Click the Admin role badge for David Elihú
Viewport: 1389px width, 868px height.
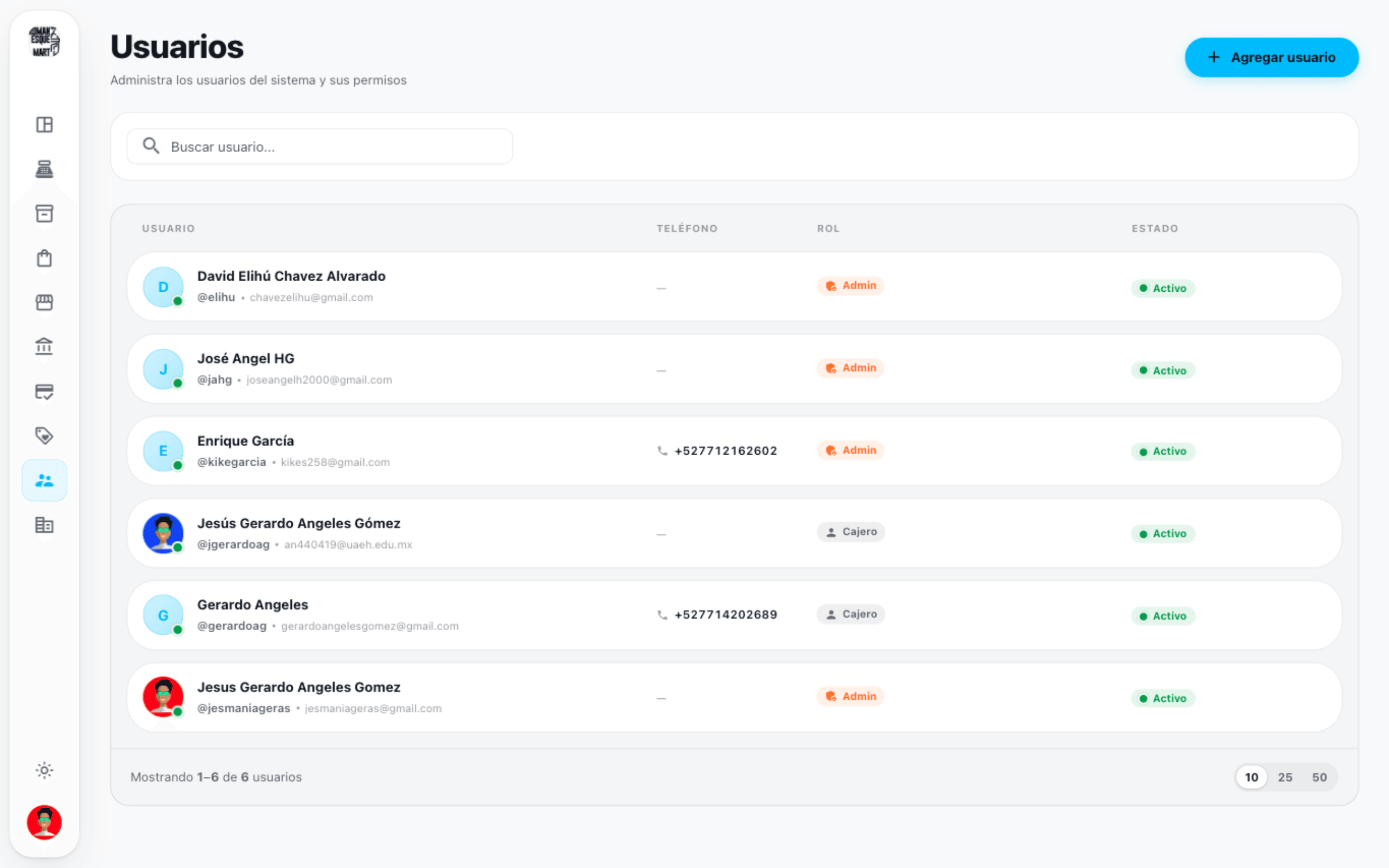(x=851, y=285)
